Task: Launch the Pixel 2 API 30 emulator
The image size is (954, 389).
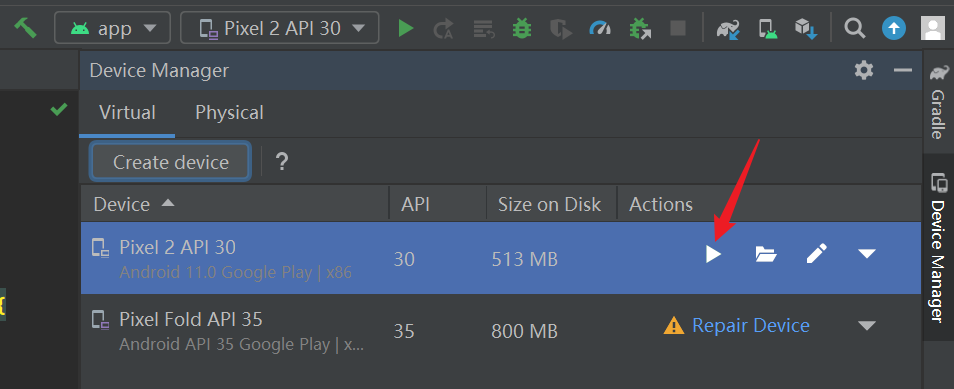Action: click(713, 254)
